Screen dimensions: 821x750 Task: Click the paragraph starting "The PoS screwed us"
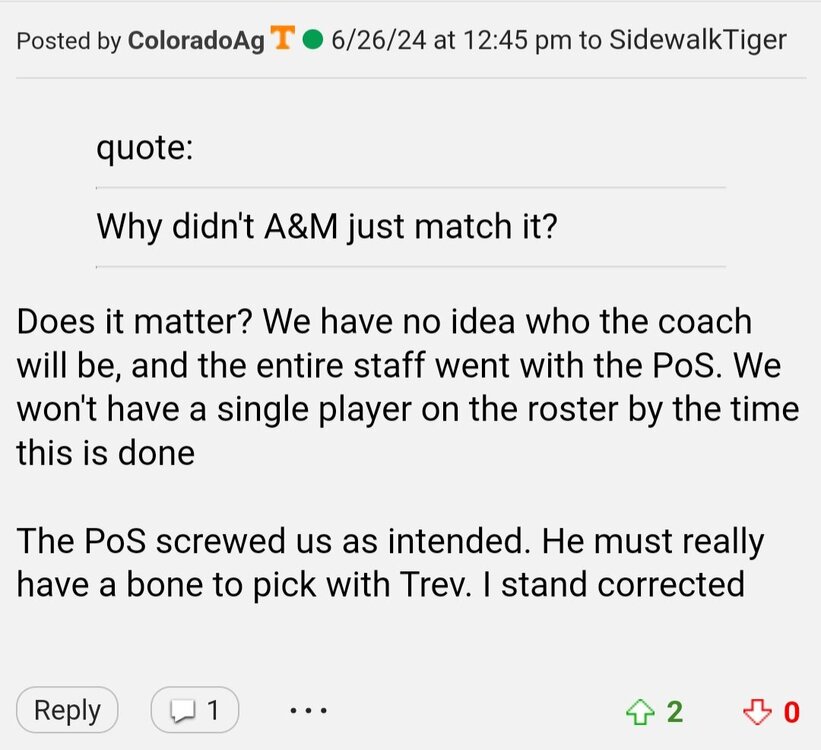tap(390, 563)
